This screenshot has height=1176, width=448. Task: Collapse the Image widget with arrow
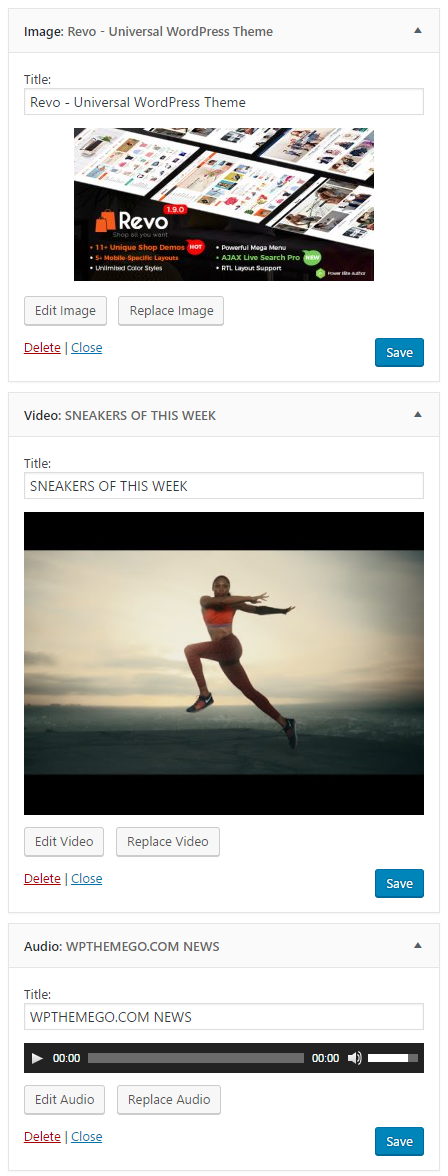[x=418, y=31]
